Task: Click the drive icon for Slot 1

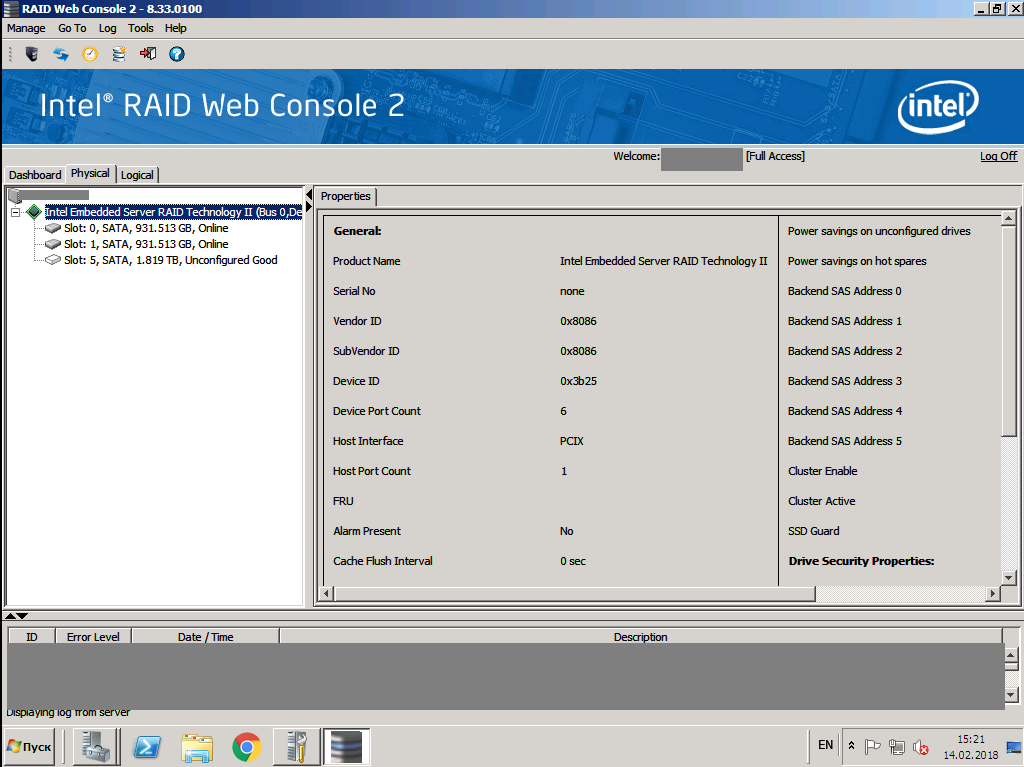Action: pyautogui.click(x=53, y=244)
